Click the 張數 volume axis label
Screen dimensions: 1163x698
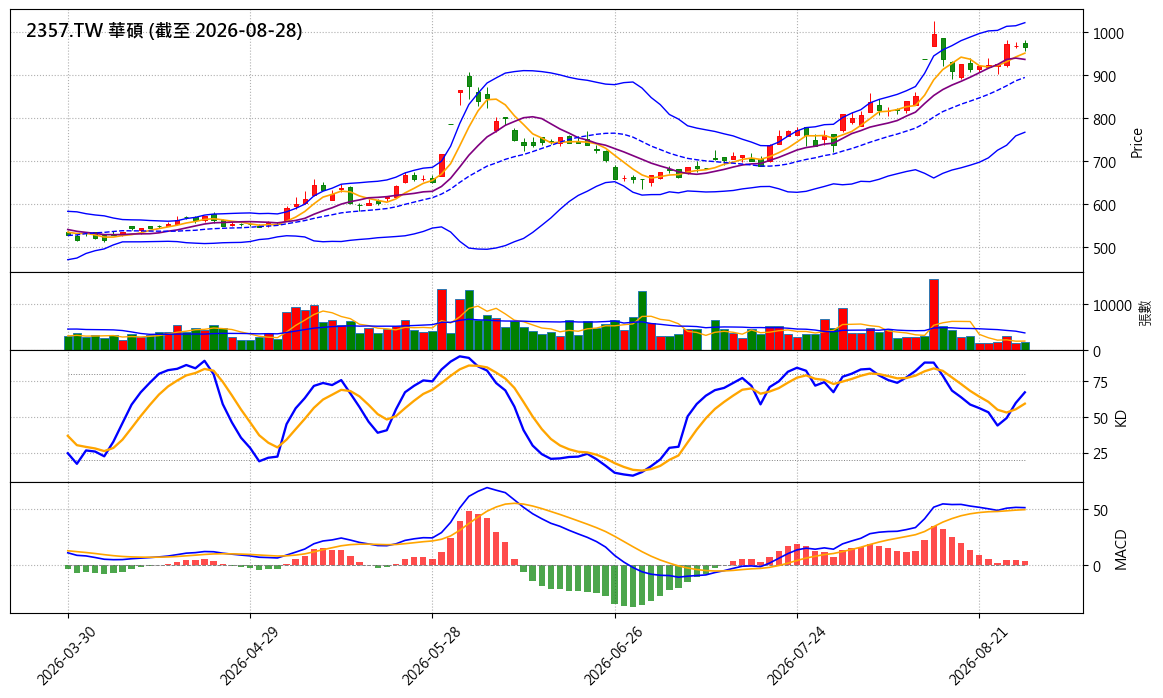[x=1145, y=312]
